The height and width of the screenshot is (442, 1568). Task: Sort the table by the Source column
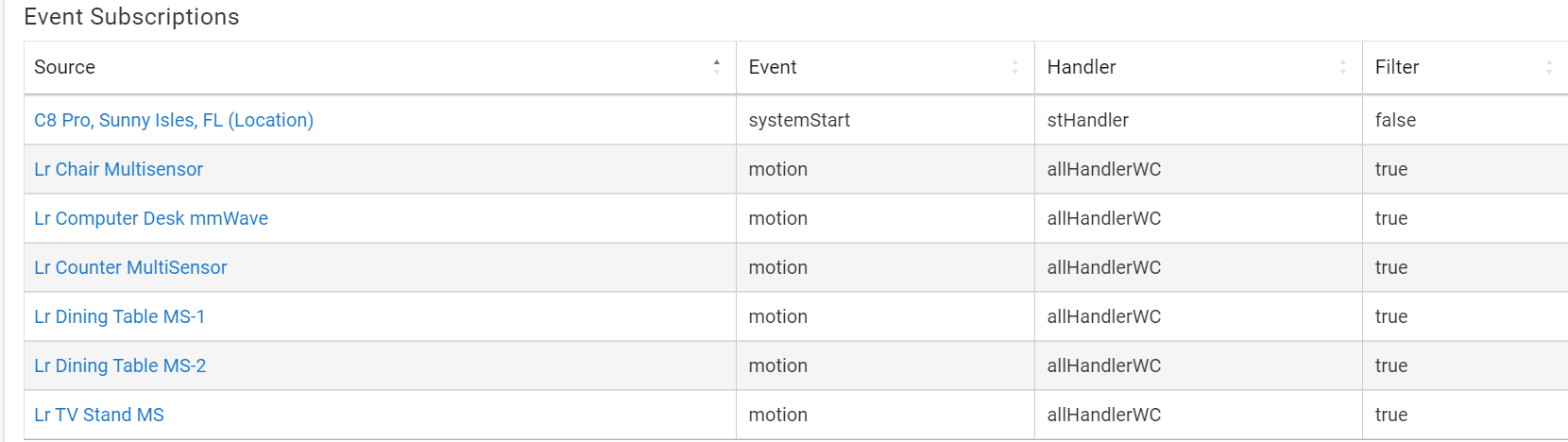pos(716,67)
